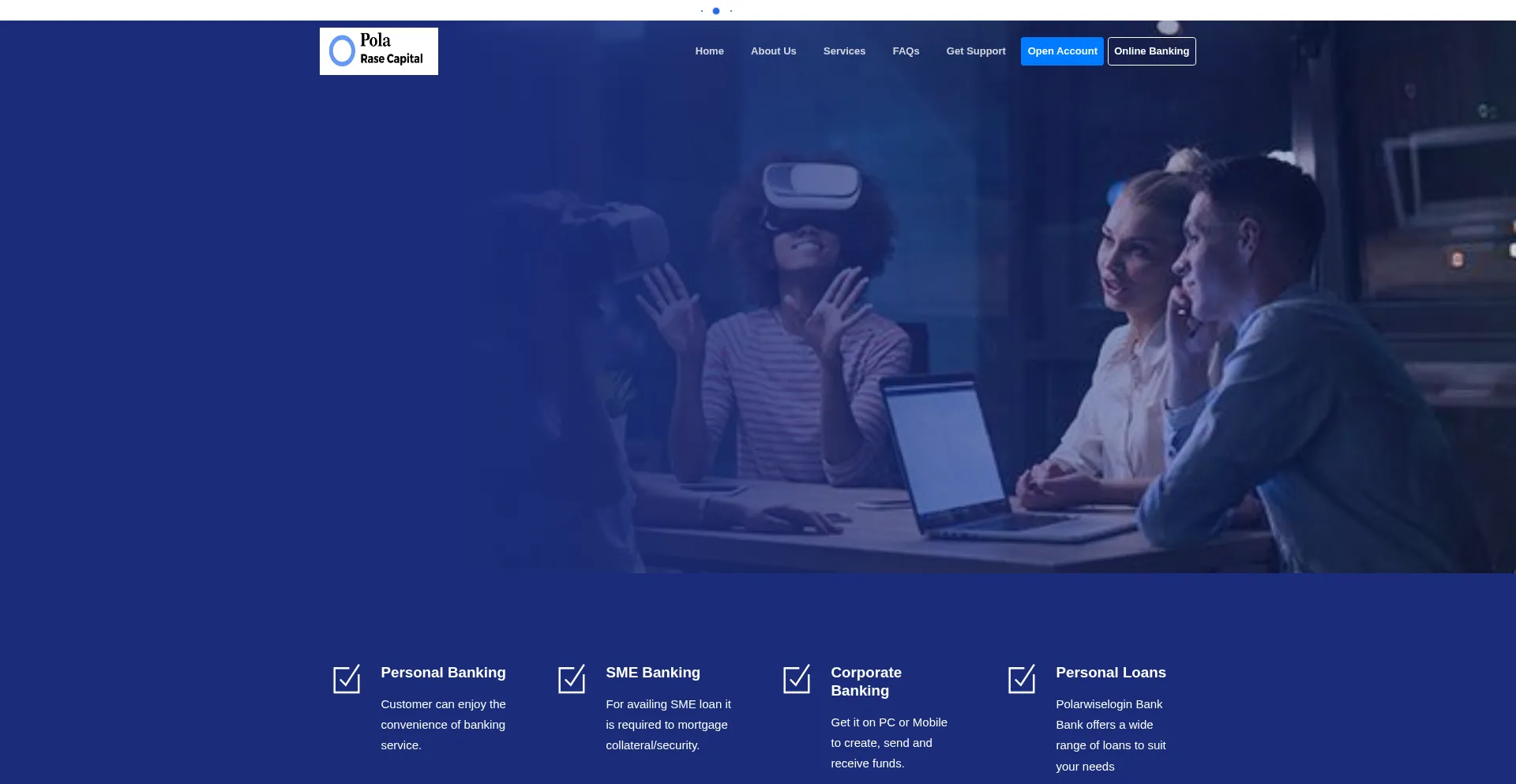1516x784 pixels.
Task: Click the SME Banking checkmark icon
Action: [572, 679]
